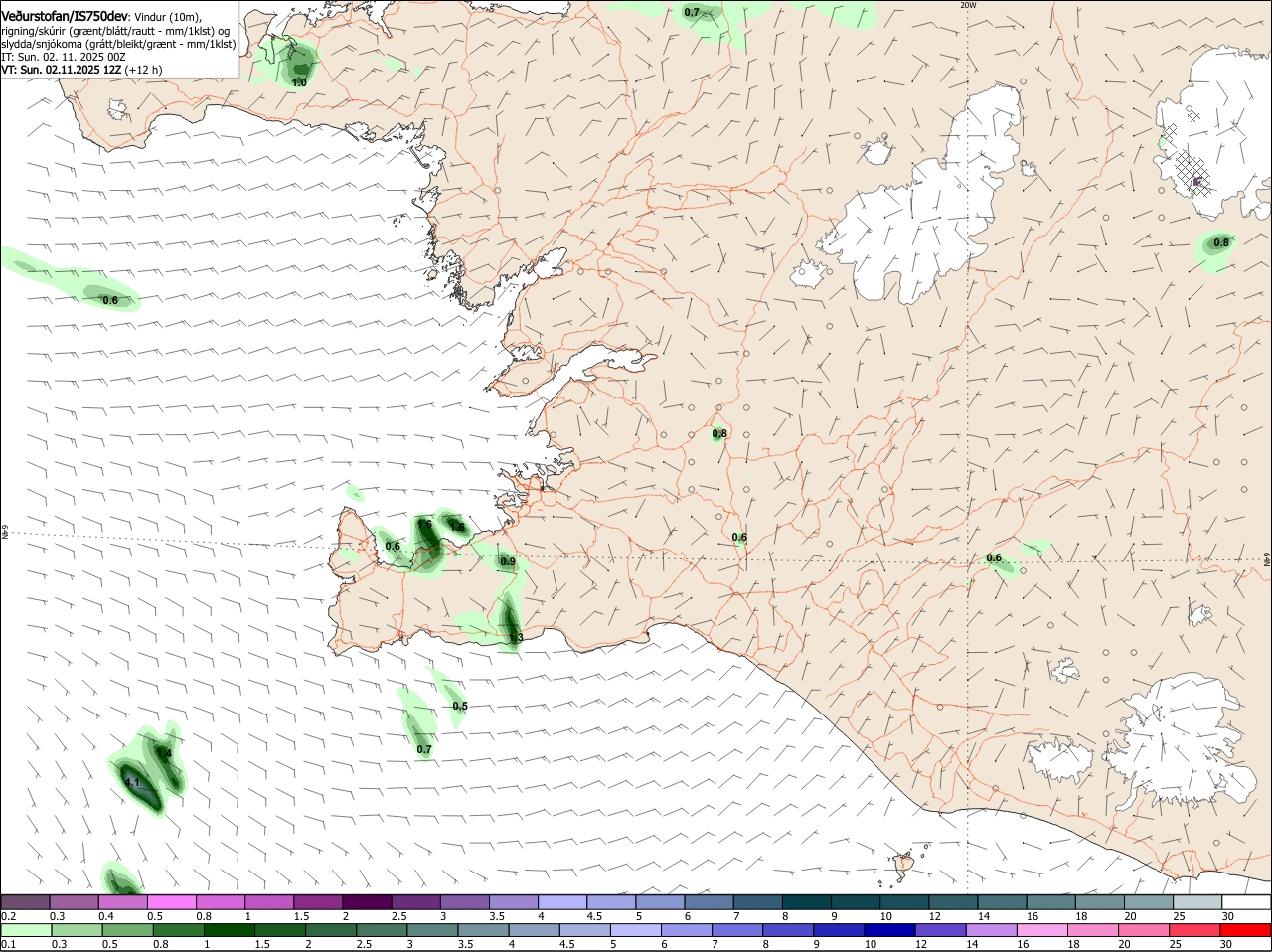Pick the lower-row darkest green swatch at 1

(230, 930)
